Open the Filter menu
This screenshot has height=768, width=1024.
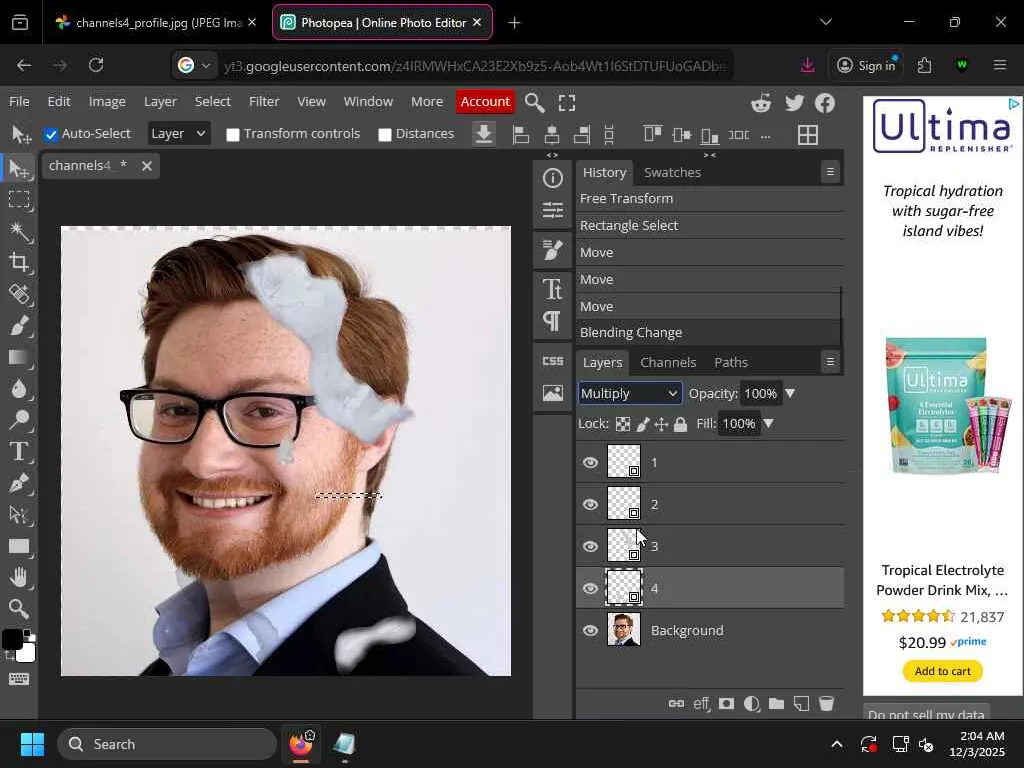tap(264, 101)
